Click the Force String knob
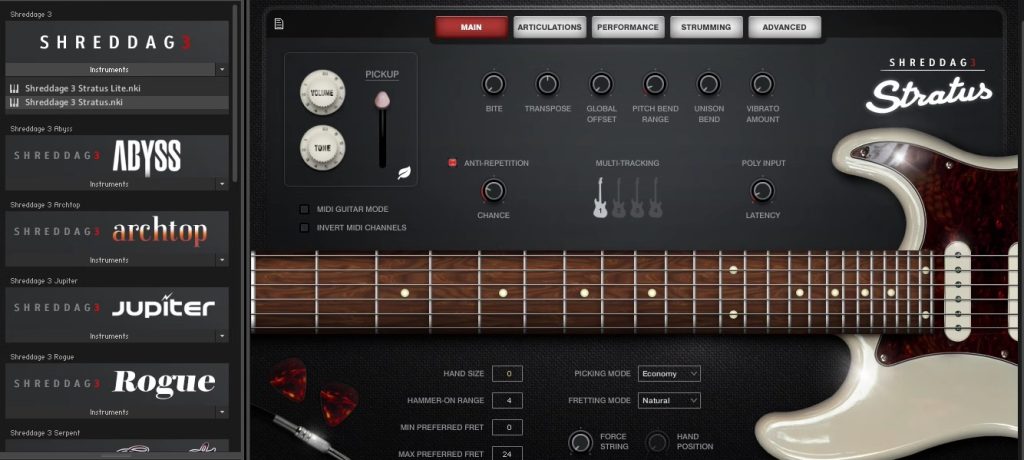1024x460 pixels. [580, 441]
